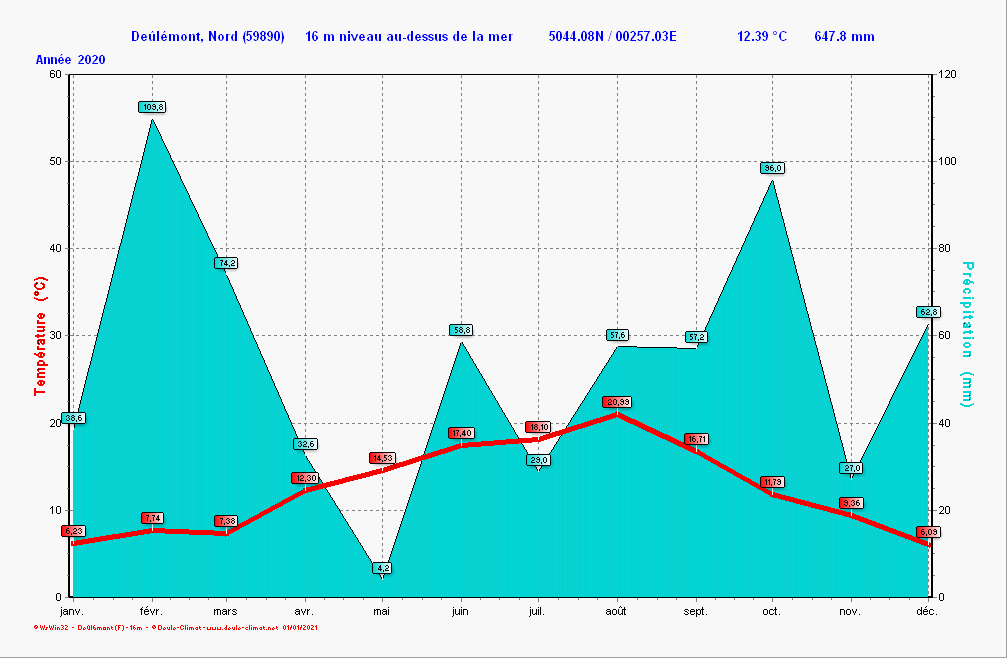Select the 58,8 precipitation label in June

(x=461, y=329)
